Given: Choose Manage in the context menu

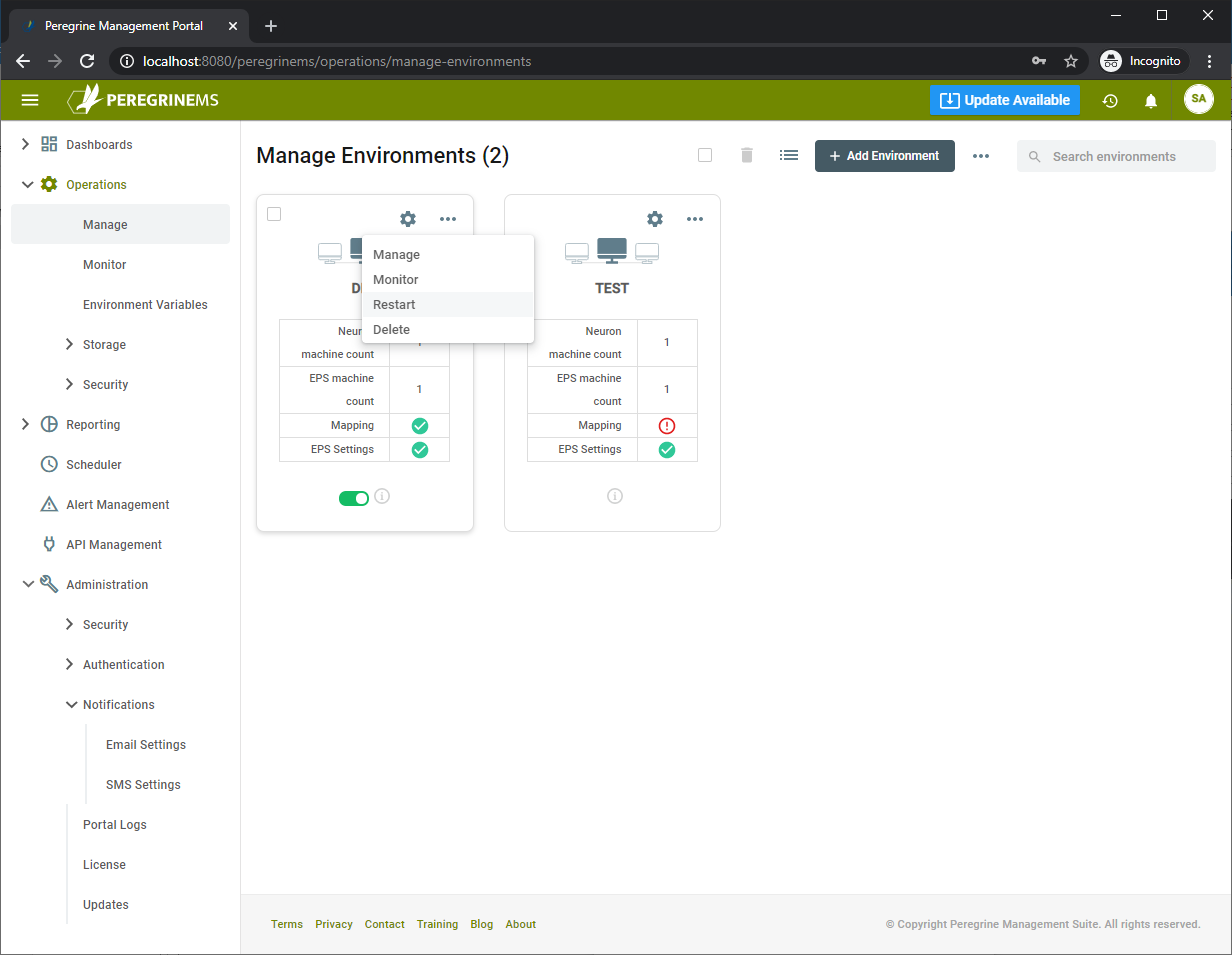Looking at the screenshot, I should pyautogui.click(x=448, y=255).
